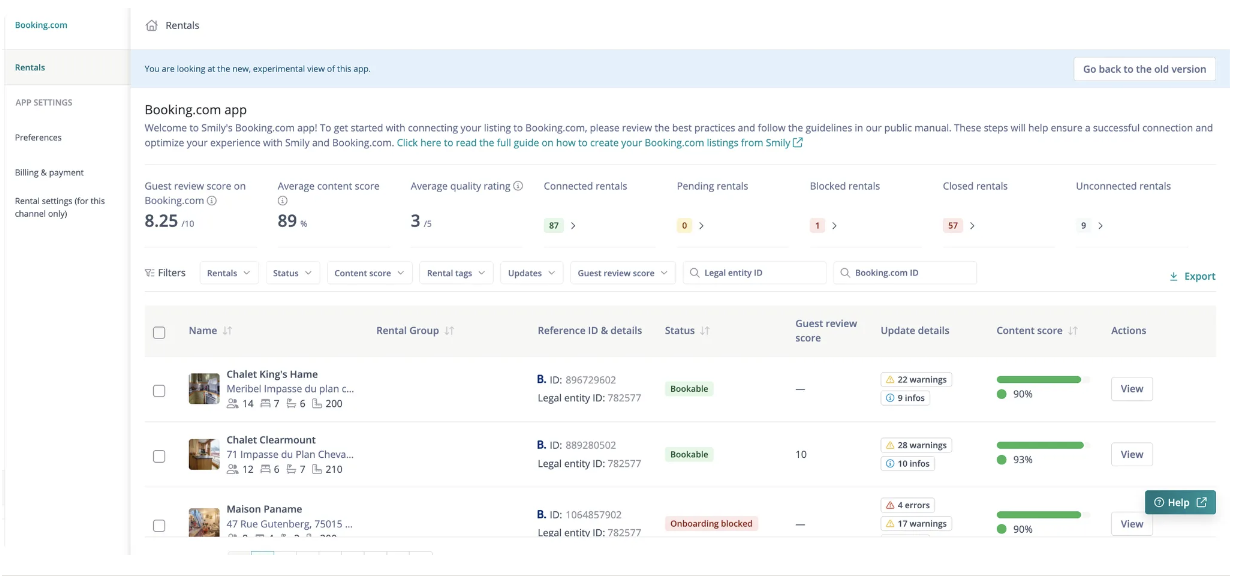
Task: Open Billing & payment in sidebar
Action: 49,173
